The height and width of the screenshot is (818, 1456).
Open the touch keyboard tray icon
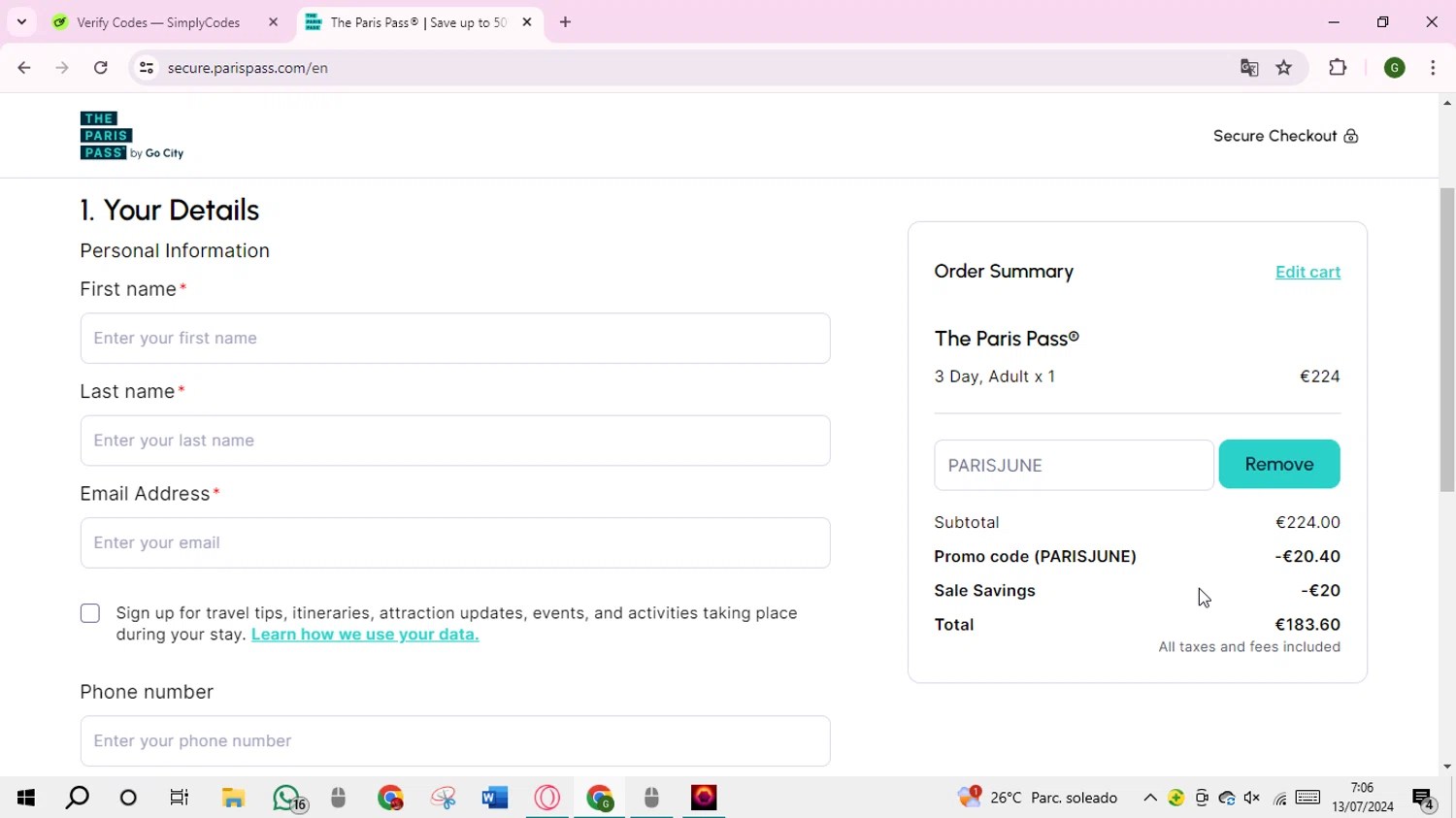[1307, 798]
